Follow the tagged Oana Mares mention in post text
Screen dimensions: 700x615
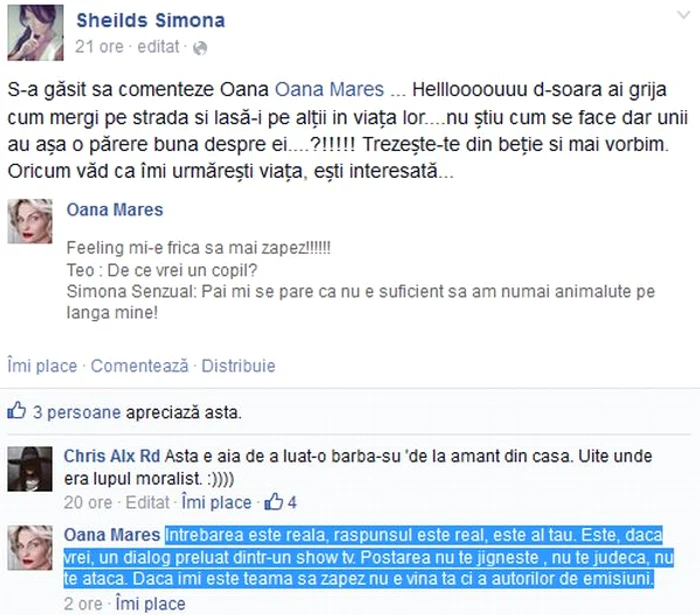[x=329, y=89]
